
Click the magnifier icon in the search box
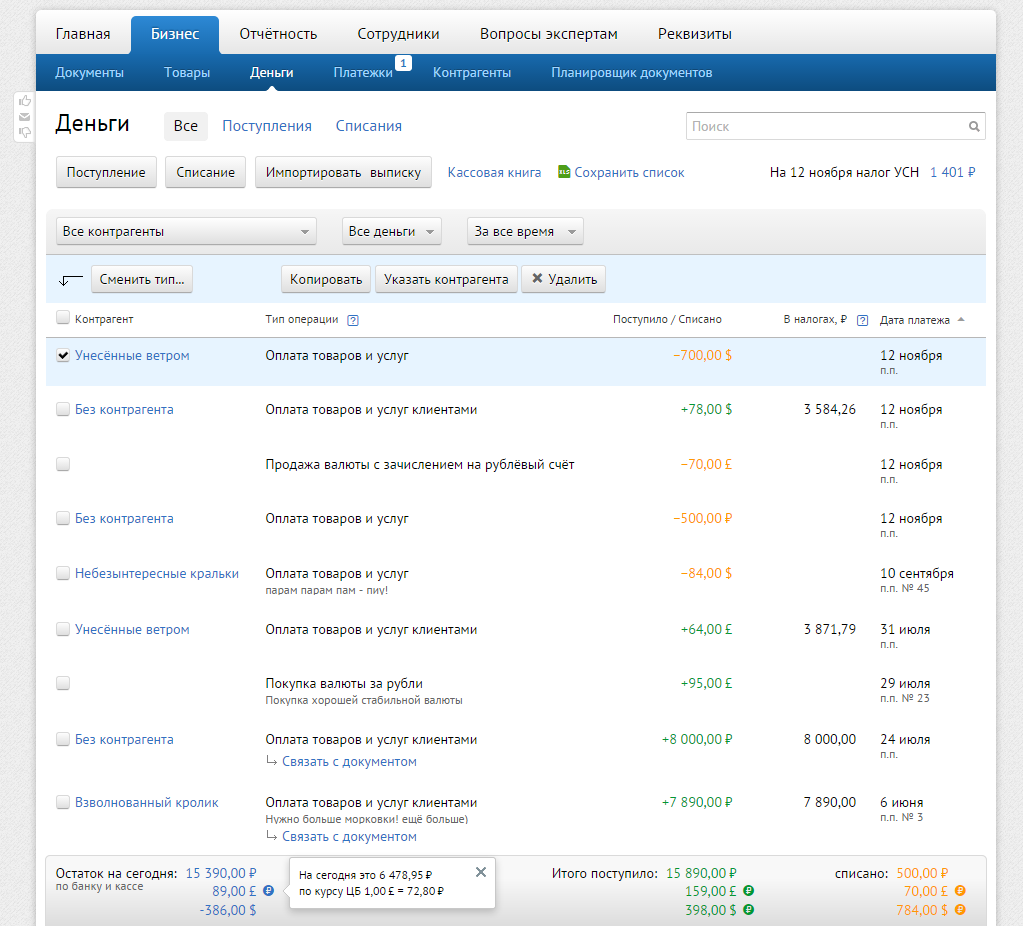tap(973, 127)
